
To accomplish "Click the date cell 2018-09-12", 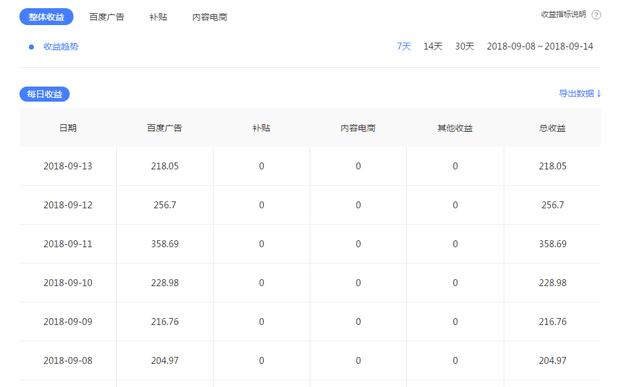I will point(68,205).
